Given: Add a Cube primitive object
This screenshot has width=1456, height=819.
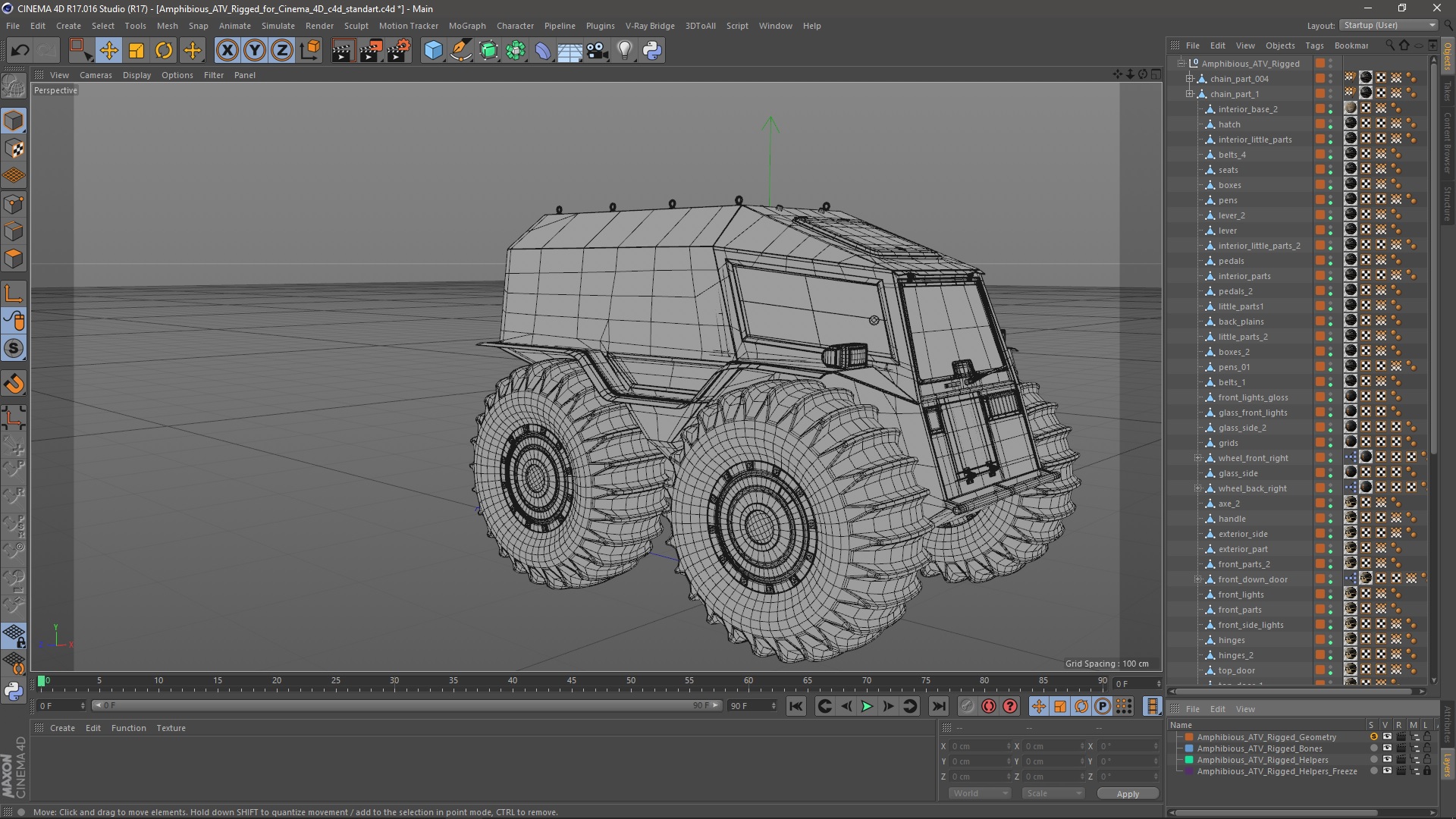Looking at the screenshot, I should click(x=433, y=51).
